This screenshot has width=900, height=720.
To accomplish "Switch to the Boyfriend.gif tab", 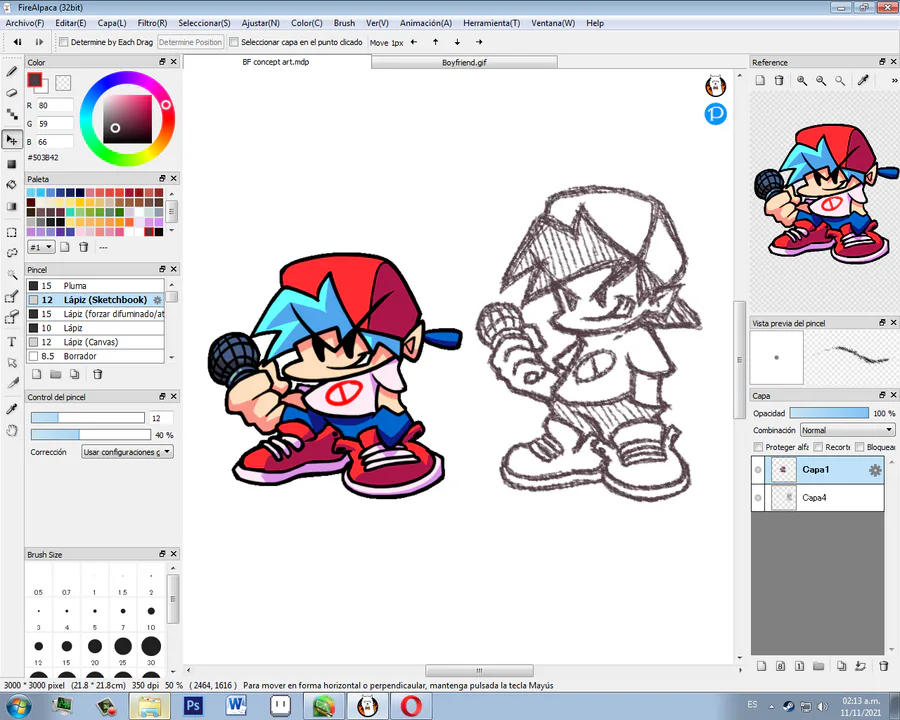I will (464, 62).
